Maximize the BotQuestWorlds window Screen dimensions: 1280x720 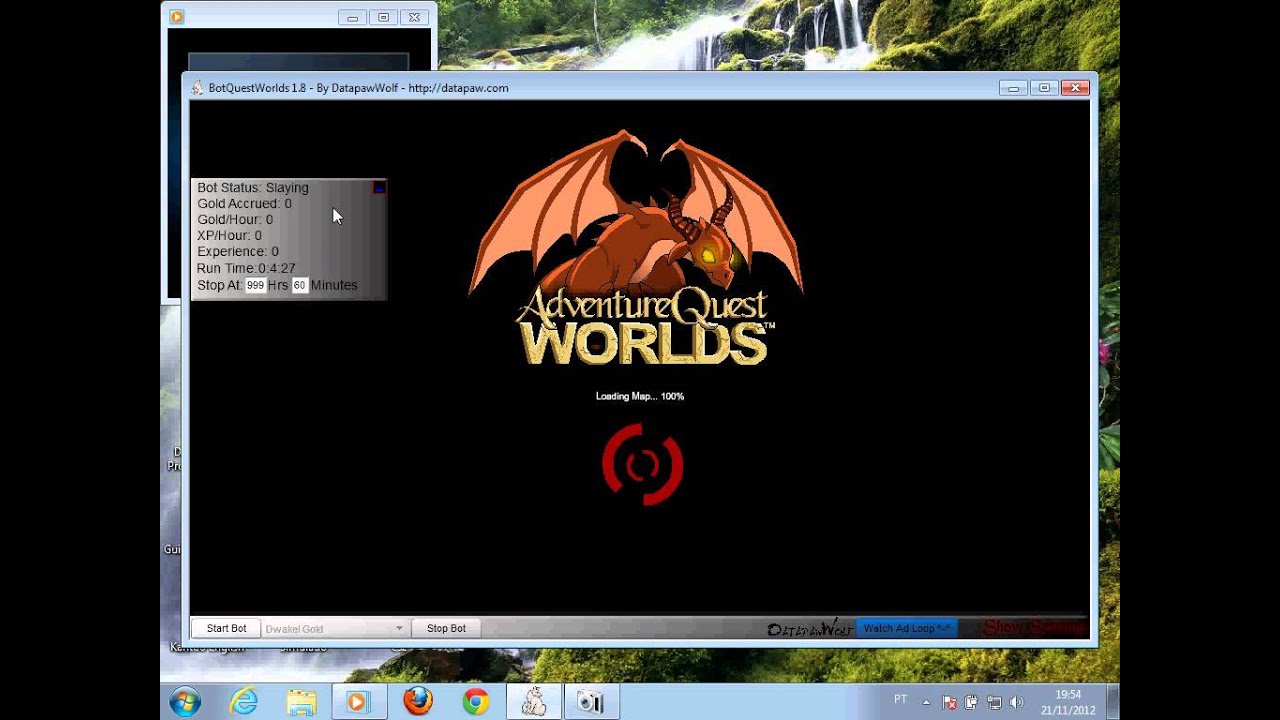pyautogui.click(x=1044, y=88)
